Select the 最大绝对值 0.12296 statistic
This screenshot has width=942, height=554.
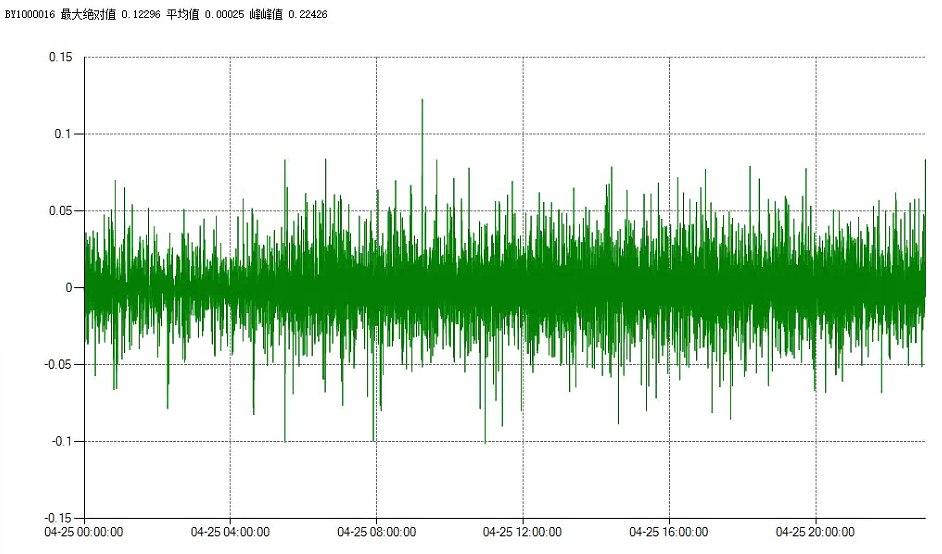pyautogui.click(x=110, y=15)
